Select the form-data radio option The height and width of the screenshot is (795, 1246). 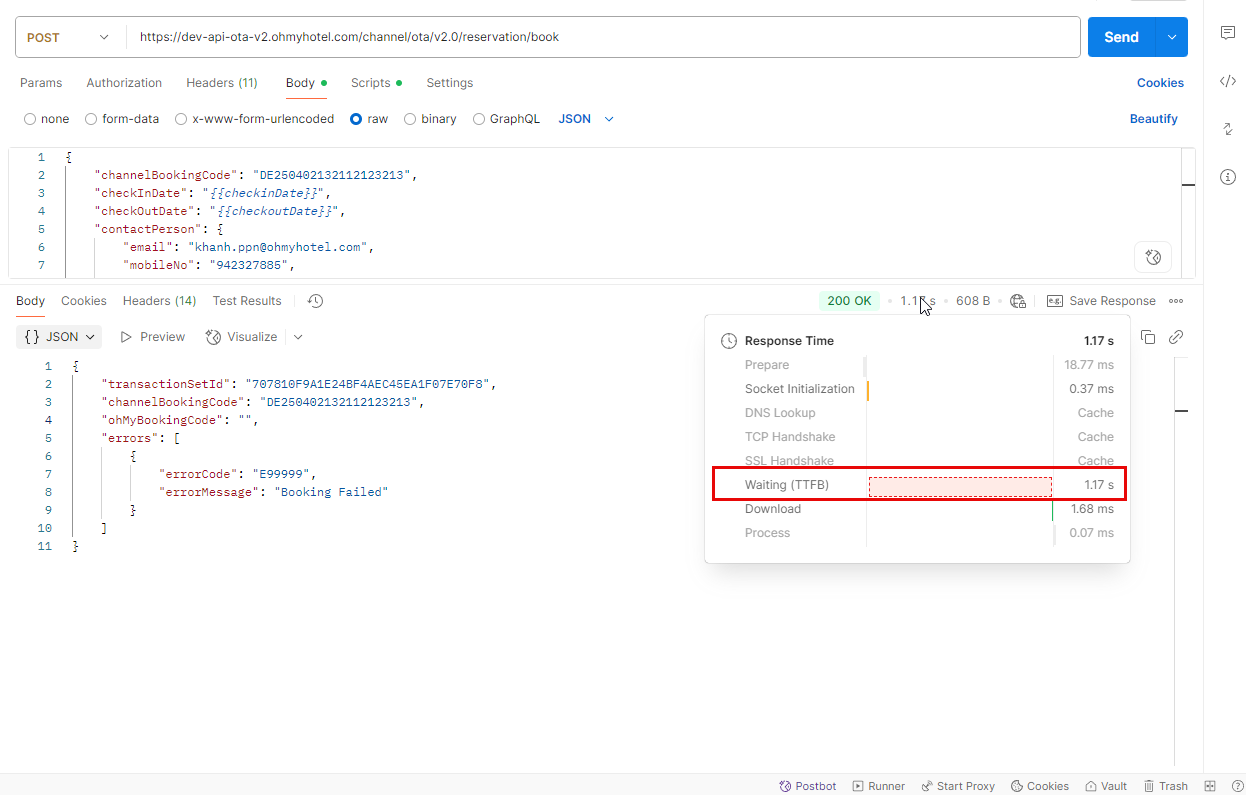[92, 119]
